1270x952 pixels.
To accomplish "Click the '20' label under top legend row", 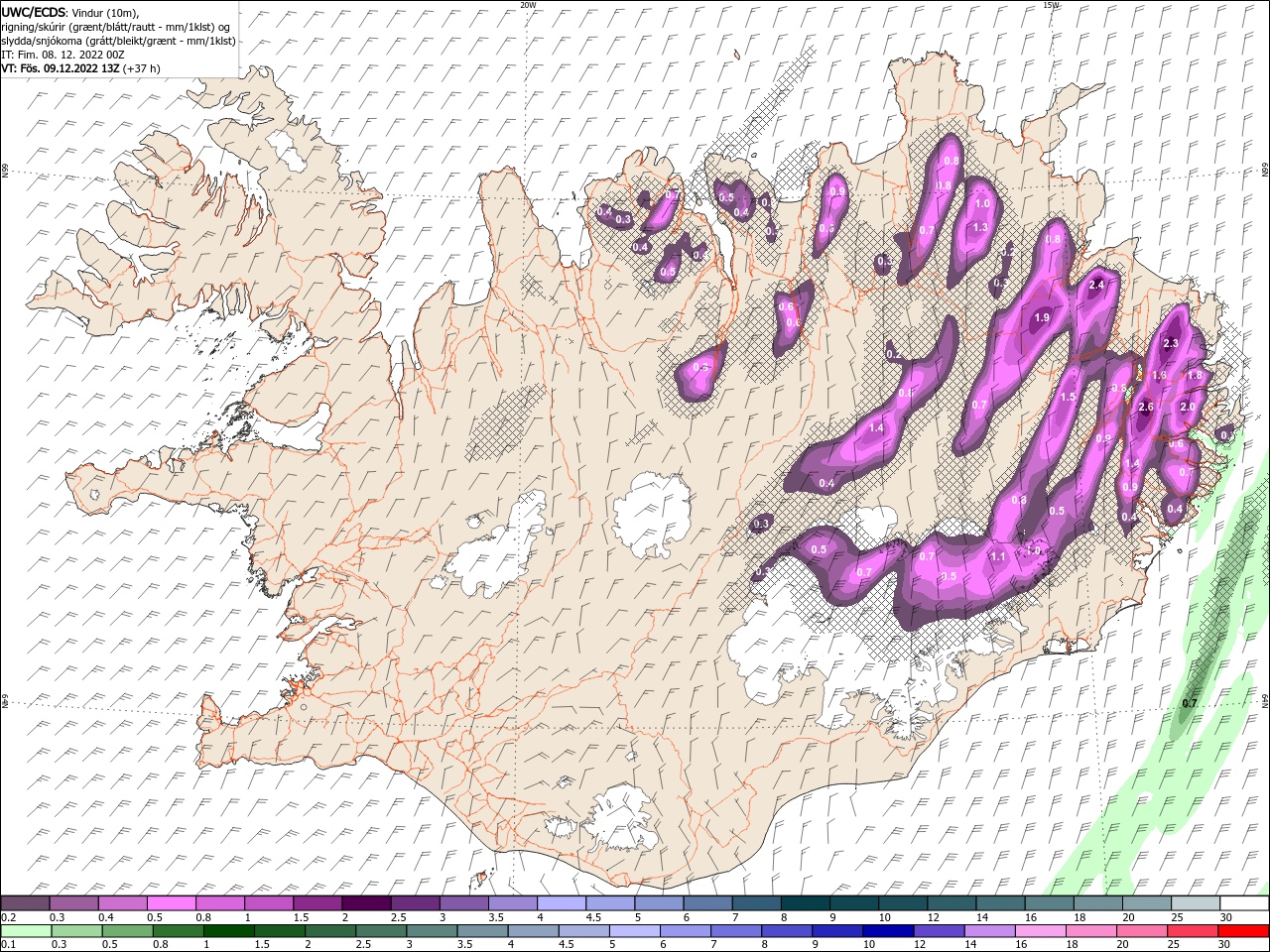I will [x=1128, y=917].
